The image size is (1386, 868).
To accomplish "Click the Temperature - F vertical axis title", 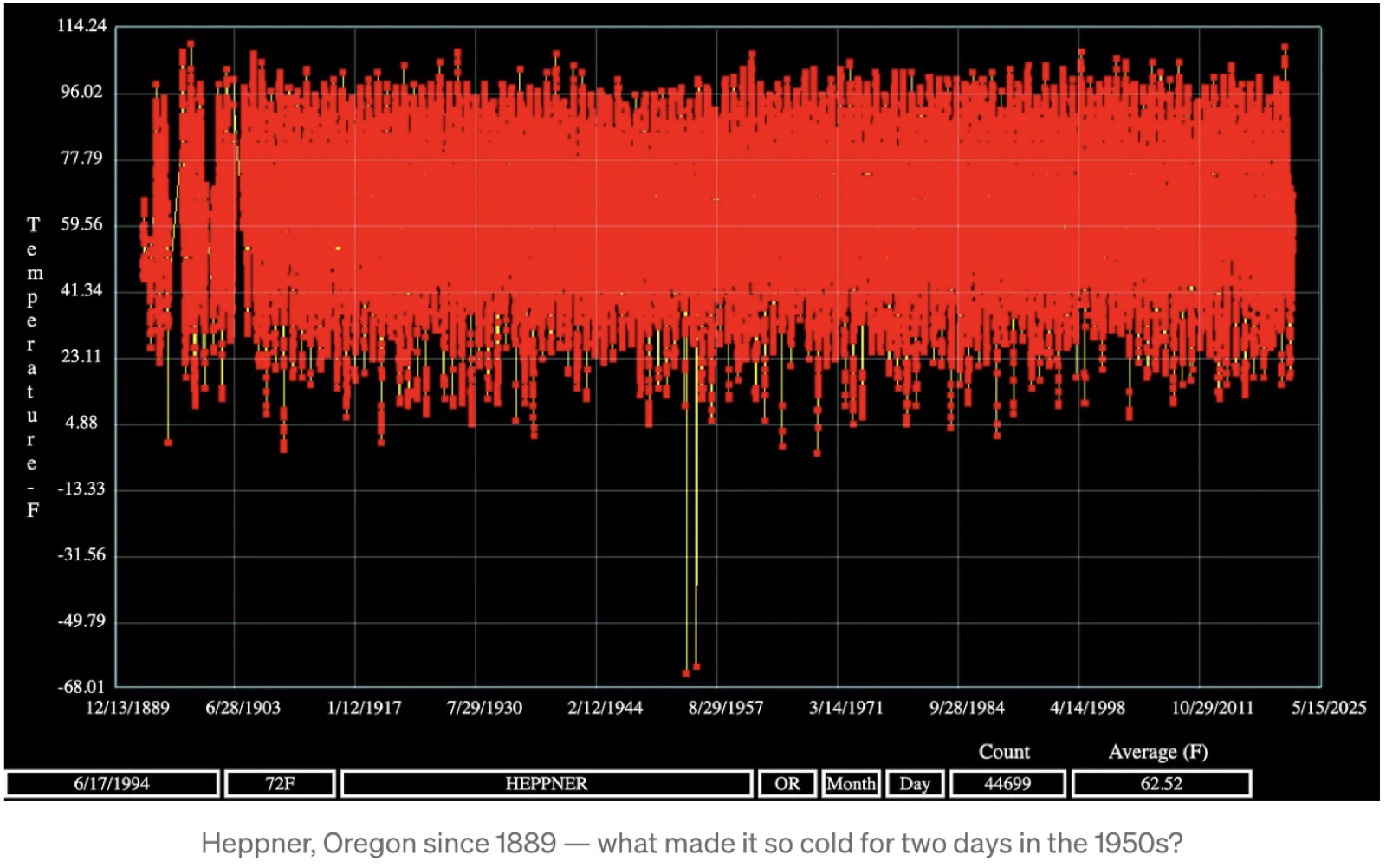I will coord(32,367).
